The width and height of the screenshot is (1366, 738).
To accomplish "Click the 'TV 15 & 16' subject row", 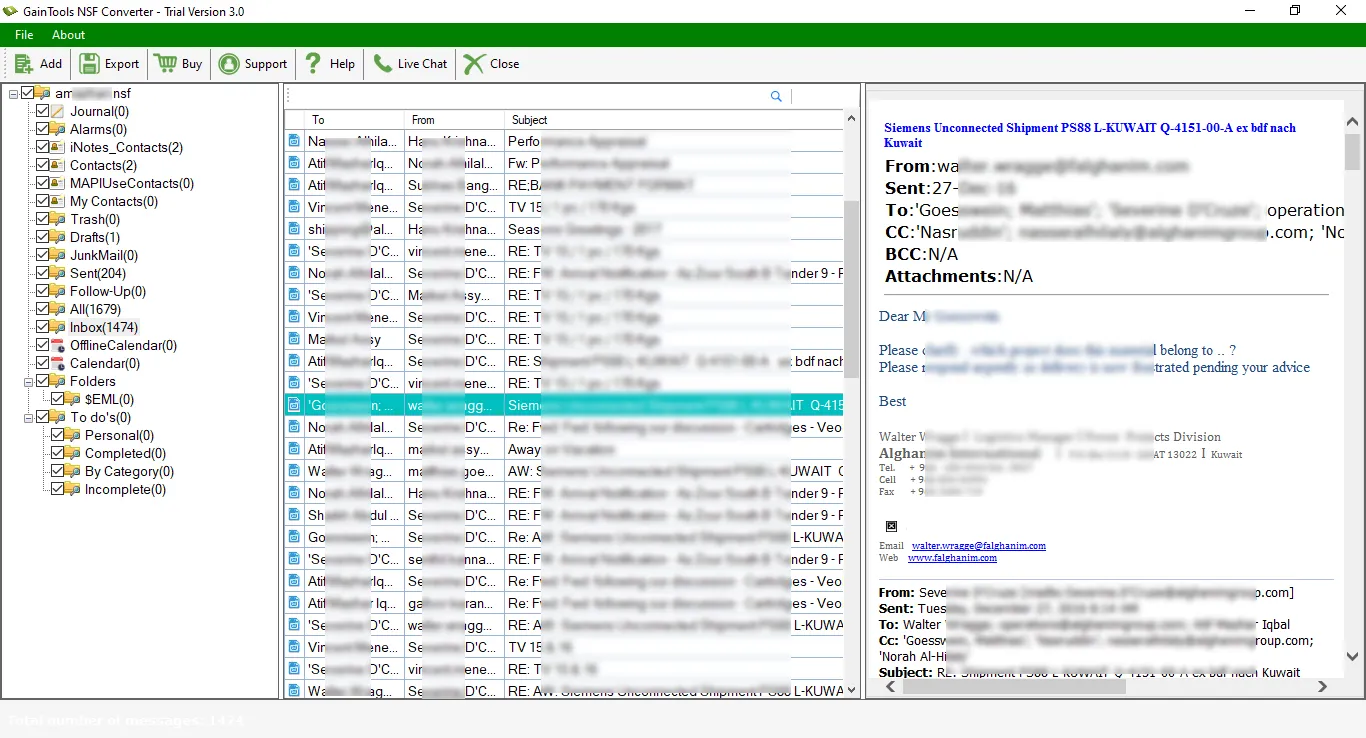I will [x=674, y=647].
